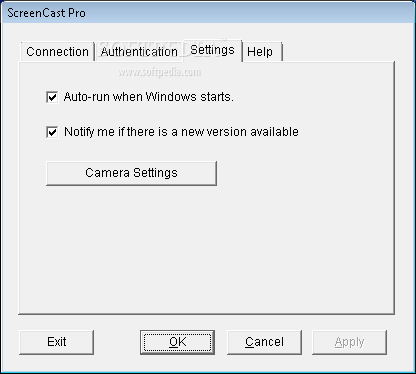Click the 'Notify me if there is a new version available' label
This screenshot has width=416, height=374.
pos(181,132)
